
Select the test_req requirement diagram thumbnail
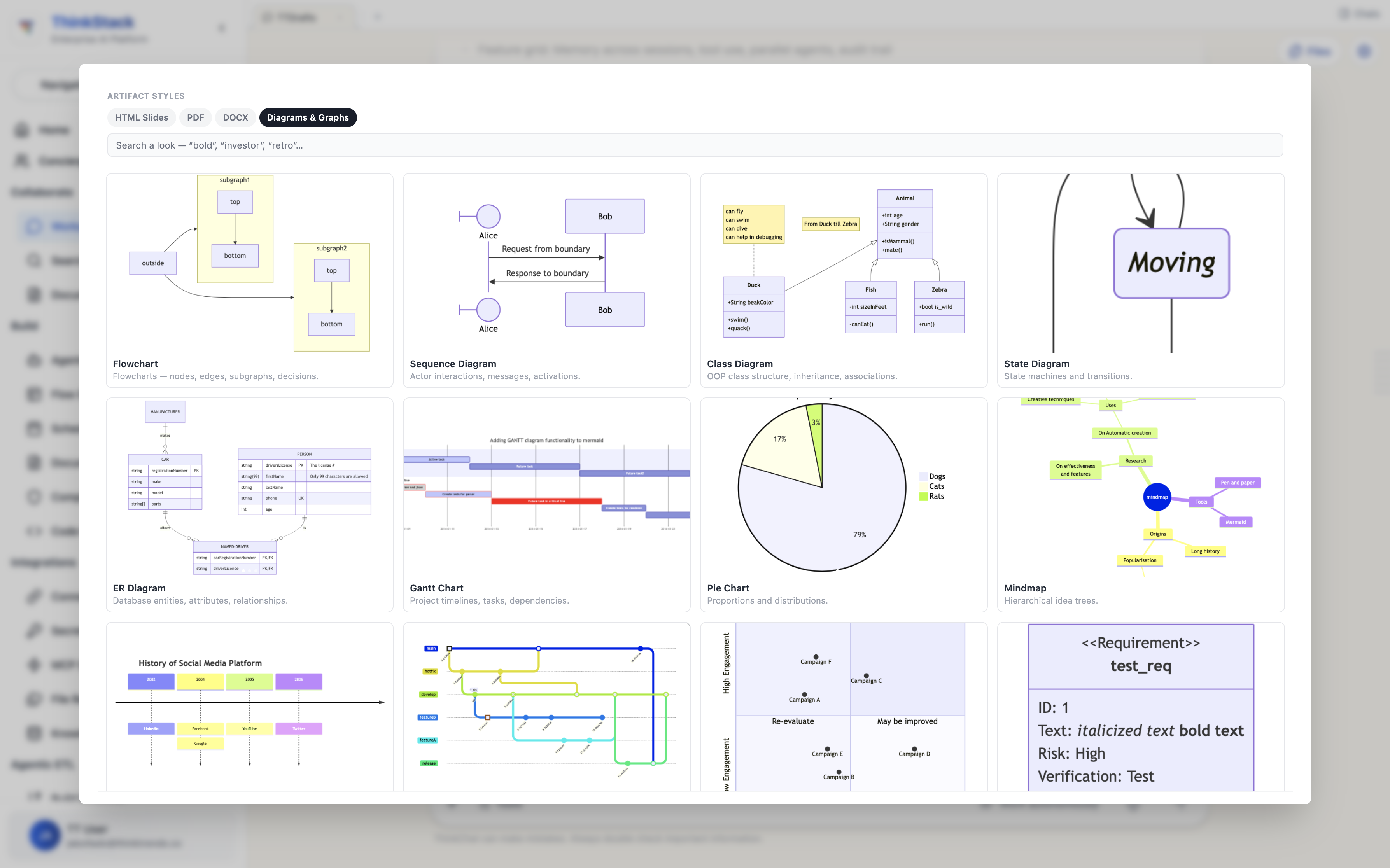click(1141, 707)
